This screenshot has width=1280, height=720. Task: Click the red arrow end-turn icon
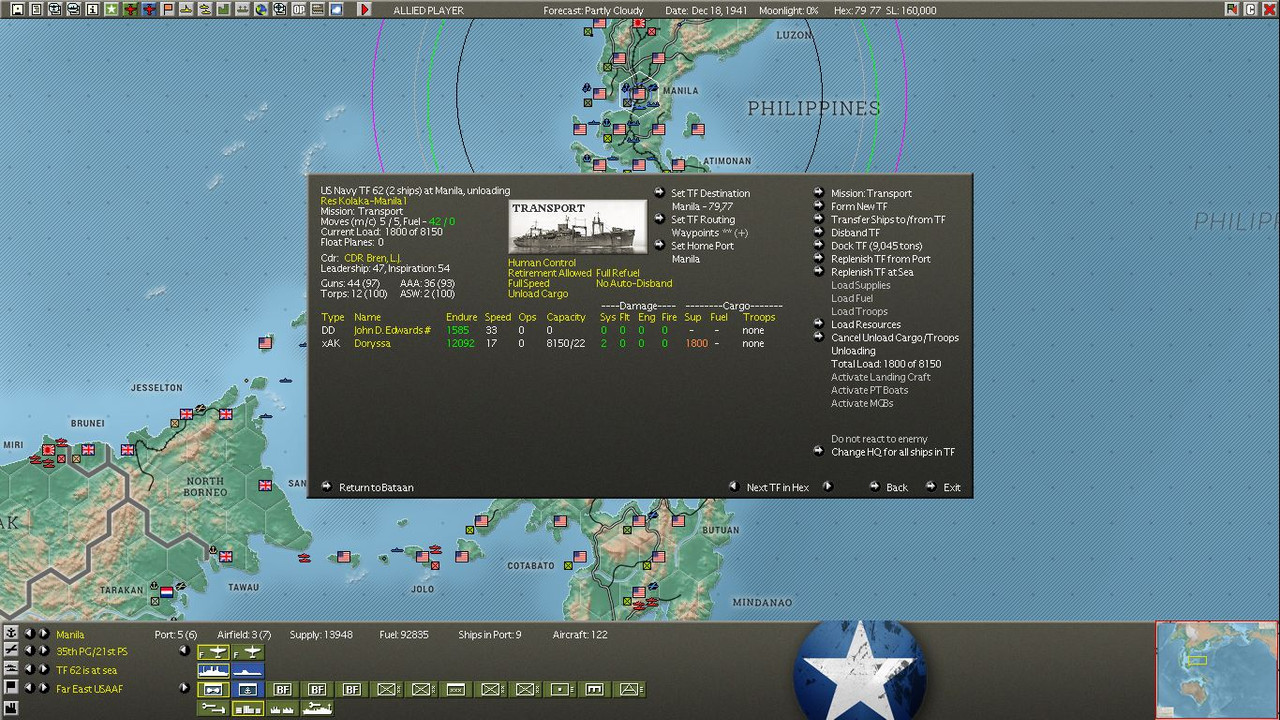coord(364,9)
